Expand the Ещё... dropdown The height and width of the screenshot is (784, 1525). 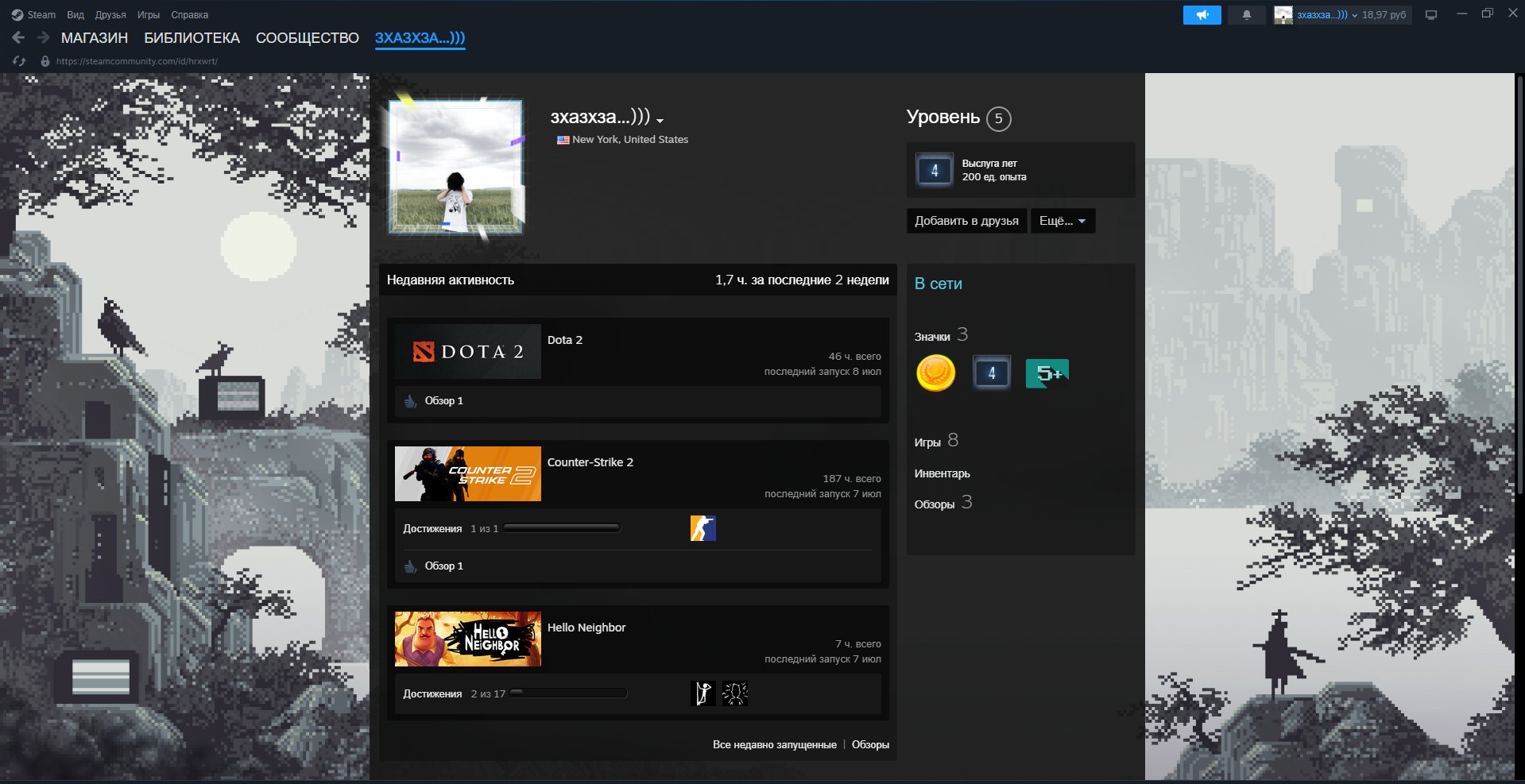(x=1062, y=221)
